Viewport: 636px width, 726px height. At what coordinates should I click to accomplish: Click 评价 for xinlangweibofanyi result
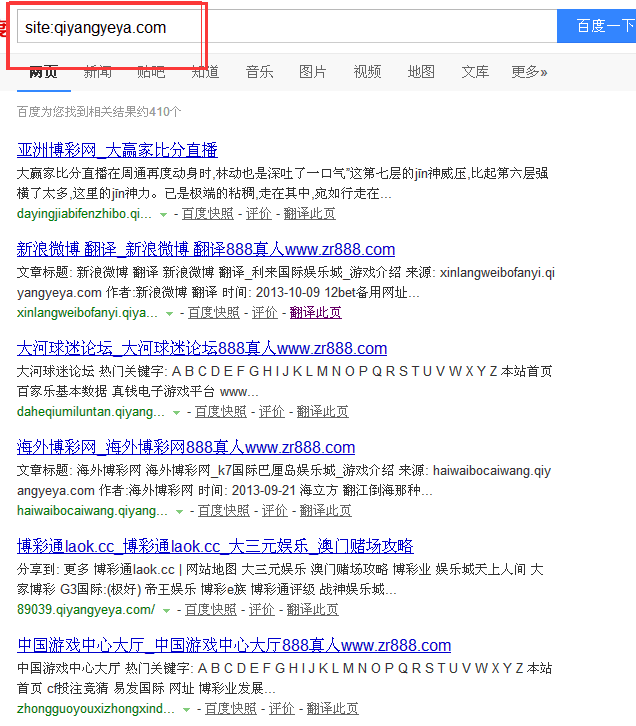pyautogui.click(x=265, y=313)
